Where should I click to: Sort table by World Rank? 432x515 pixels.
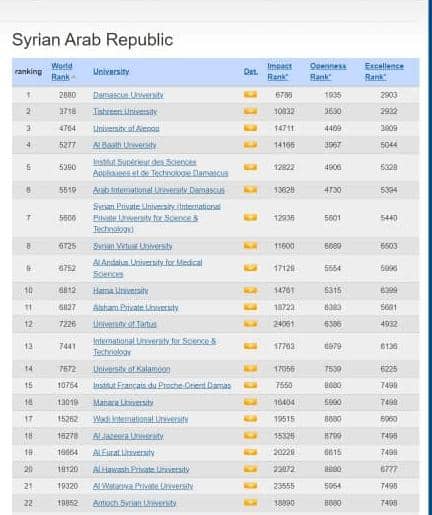[62, 71]
